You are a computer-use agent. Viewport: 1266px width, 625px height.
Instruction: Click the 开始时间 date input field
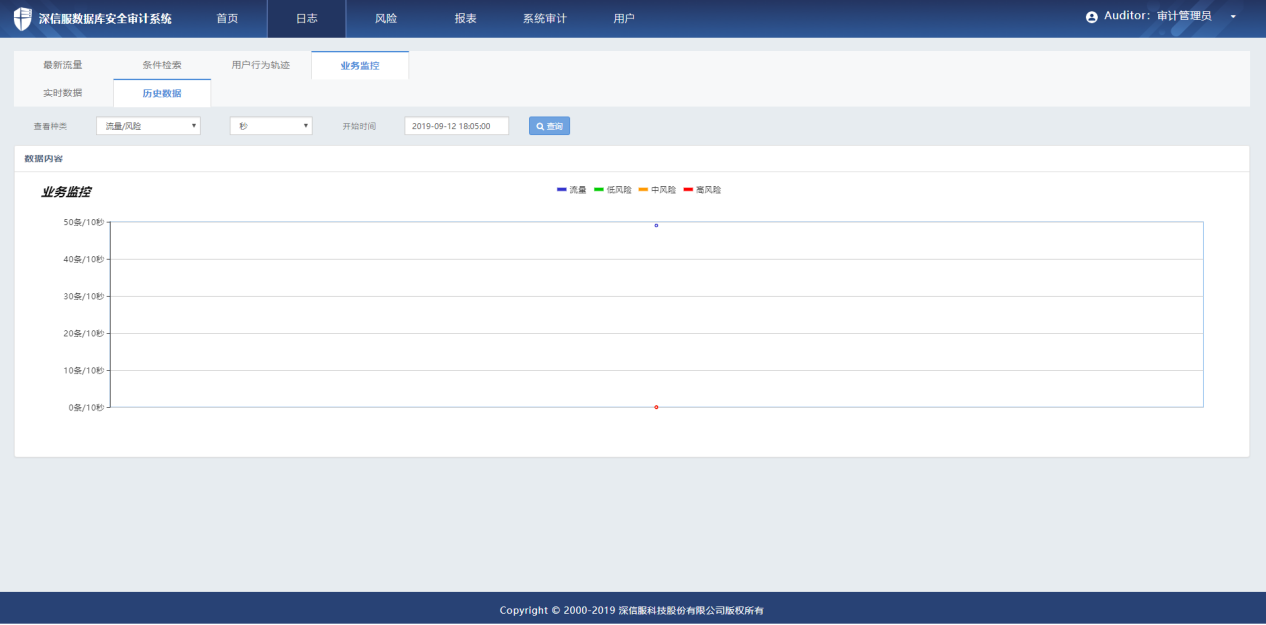pyautogui.click(x=456, y=126)
